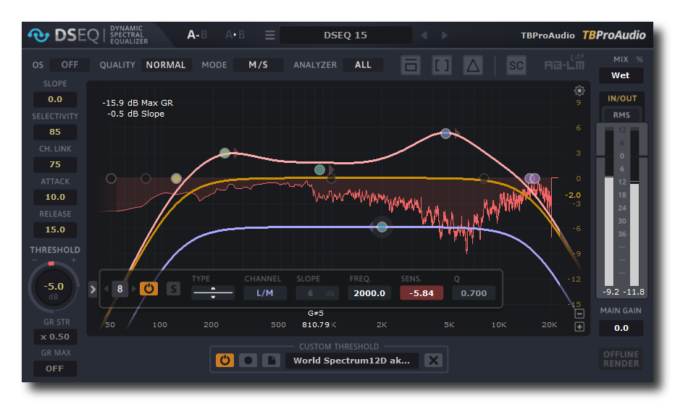Edit filter SENS. value -5.84
Image resolution: width=675 pixels, height=404 pixels.
point(421,293)
